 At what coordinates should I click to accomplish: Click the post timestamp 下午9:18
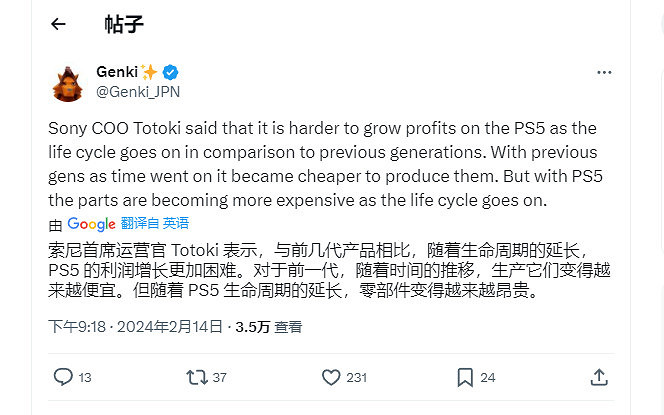tap(80, 326)
